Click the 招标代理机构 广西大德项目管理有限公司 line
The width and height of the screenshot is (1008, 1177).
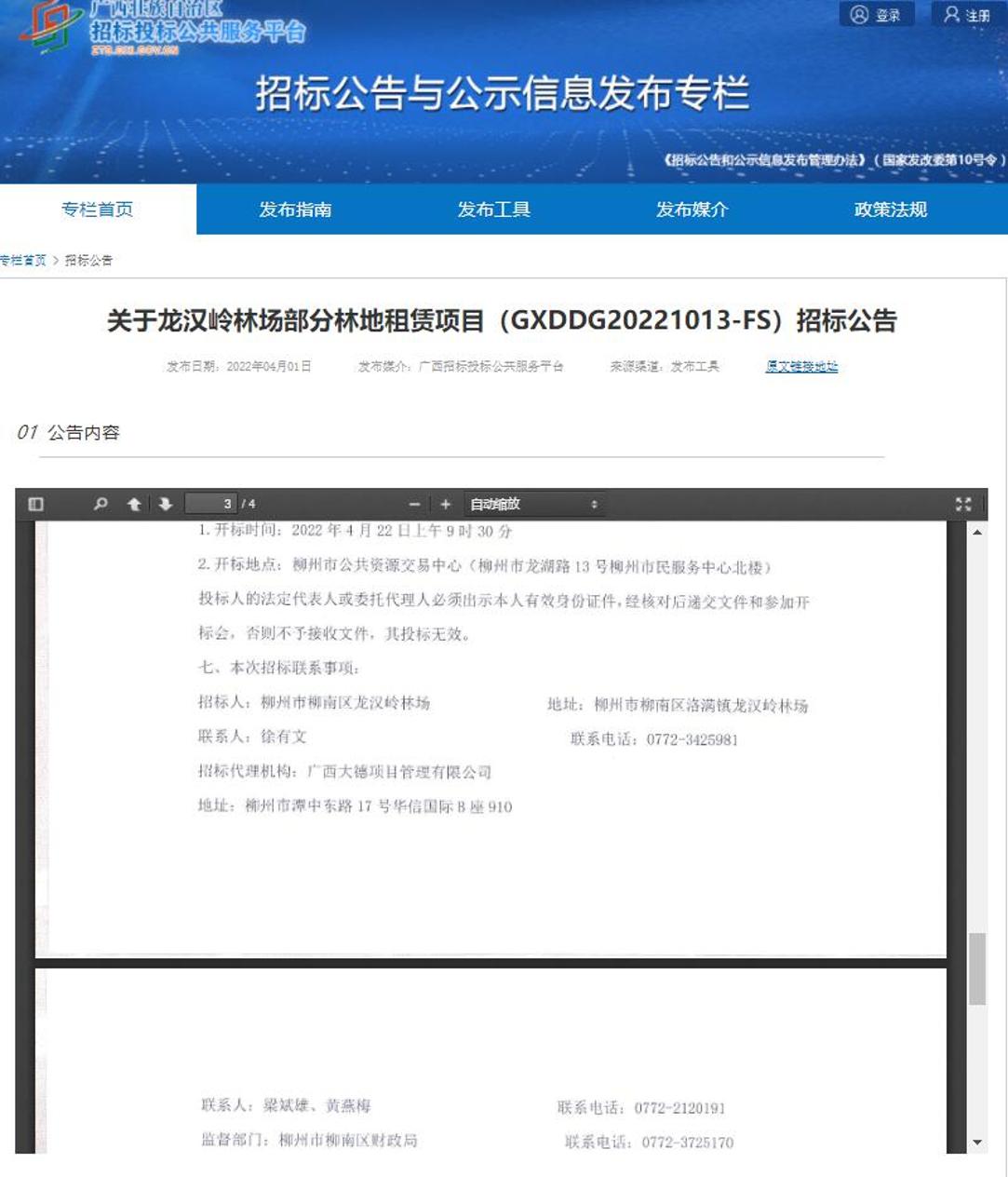click(x=344, y=772)
